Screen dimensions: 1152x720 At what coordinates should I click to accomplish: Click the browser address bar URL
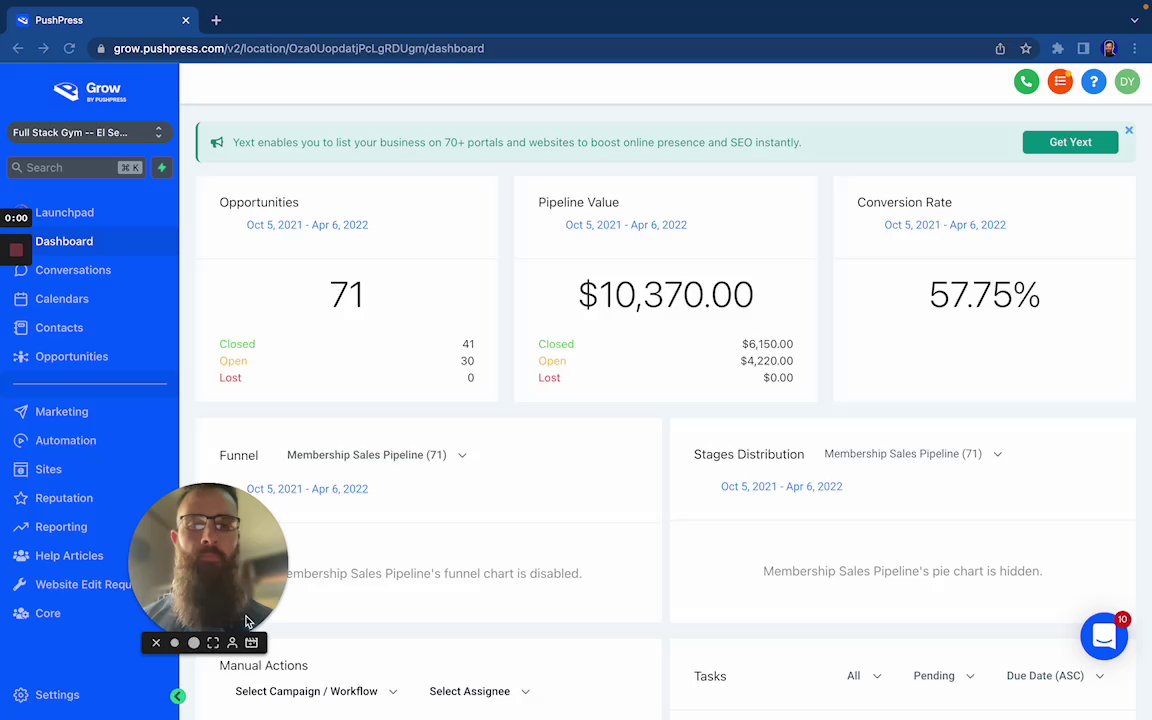[298, 48]
